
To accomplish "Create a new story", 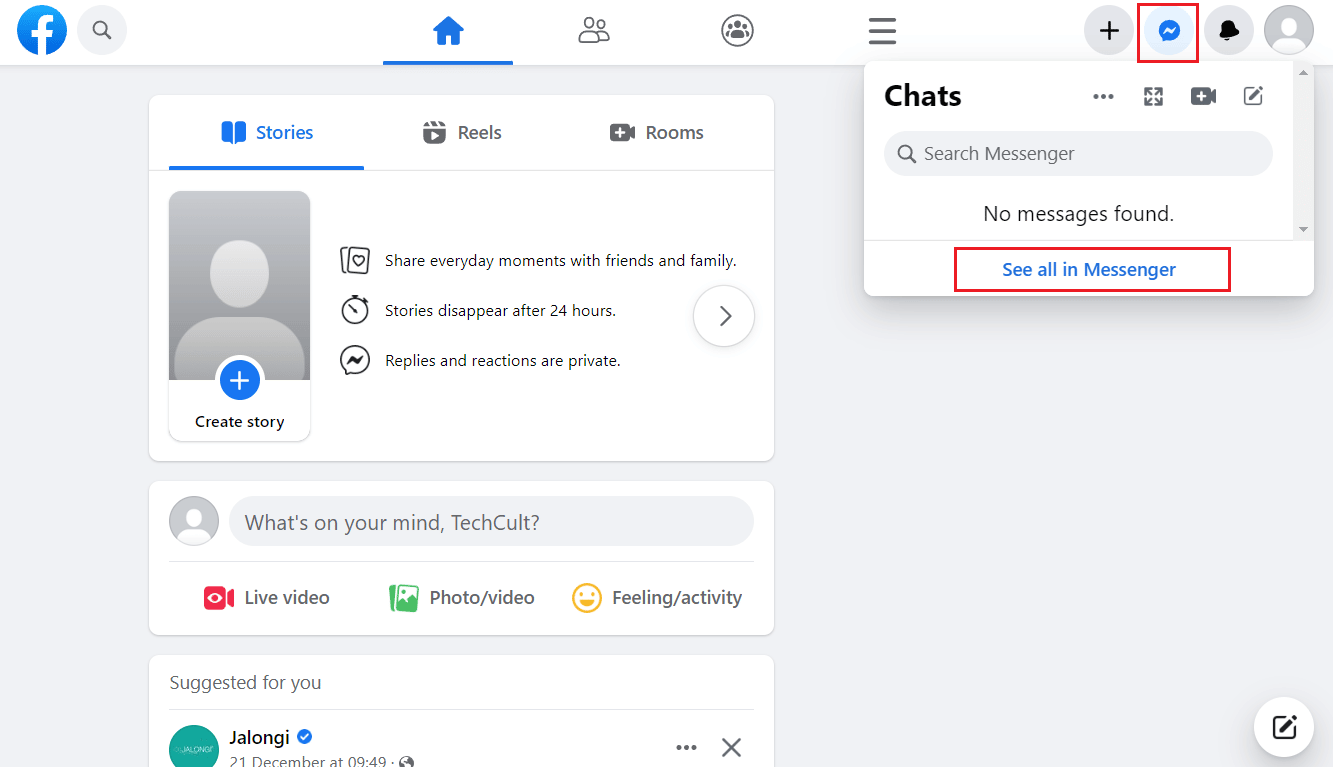I will pyautogui.click(x=239, y=380).
